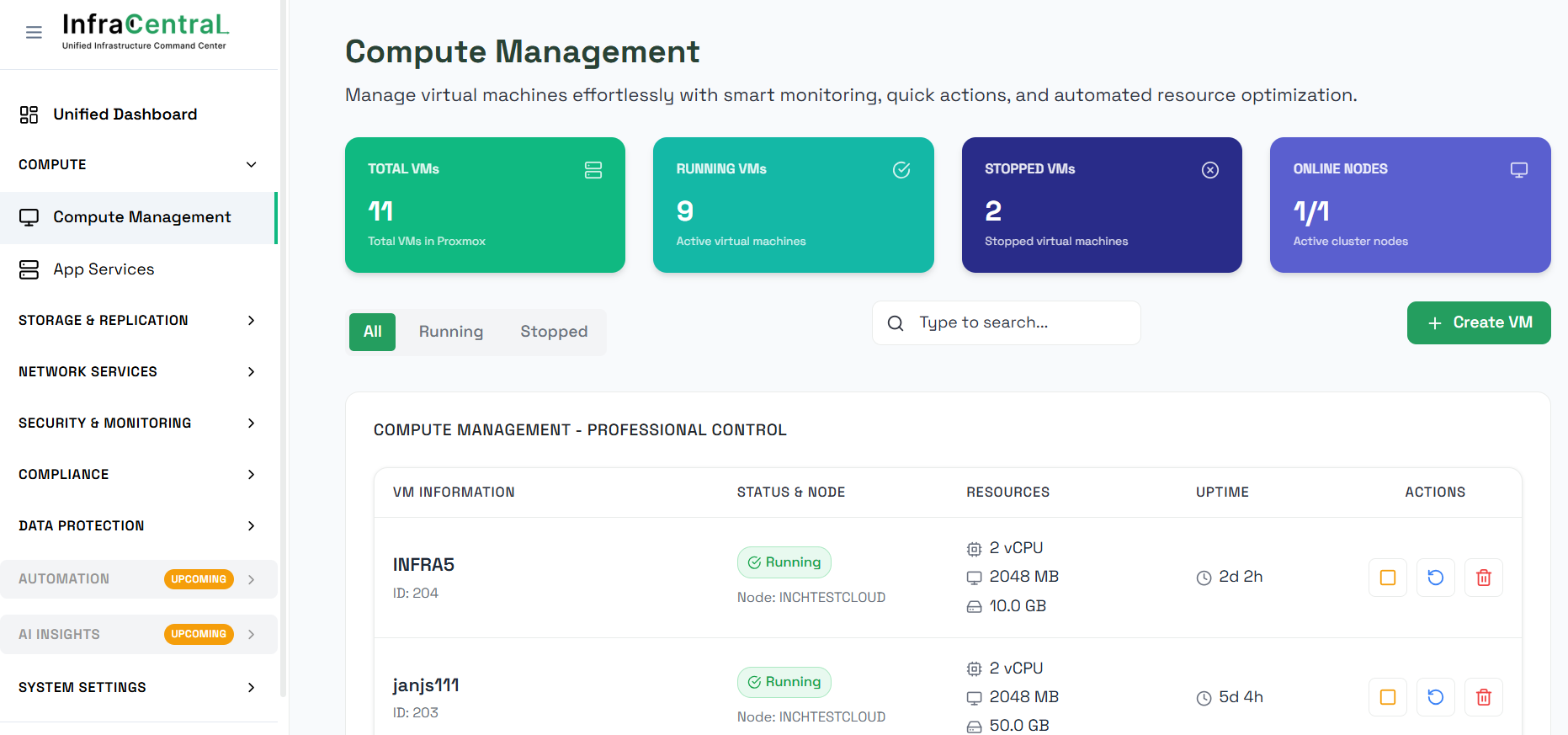Switch to the Running filter tab
The width and height of the screenshot is (1568, 735).
click(x=451, y=332)
